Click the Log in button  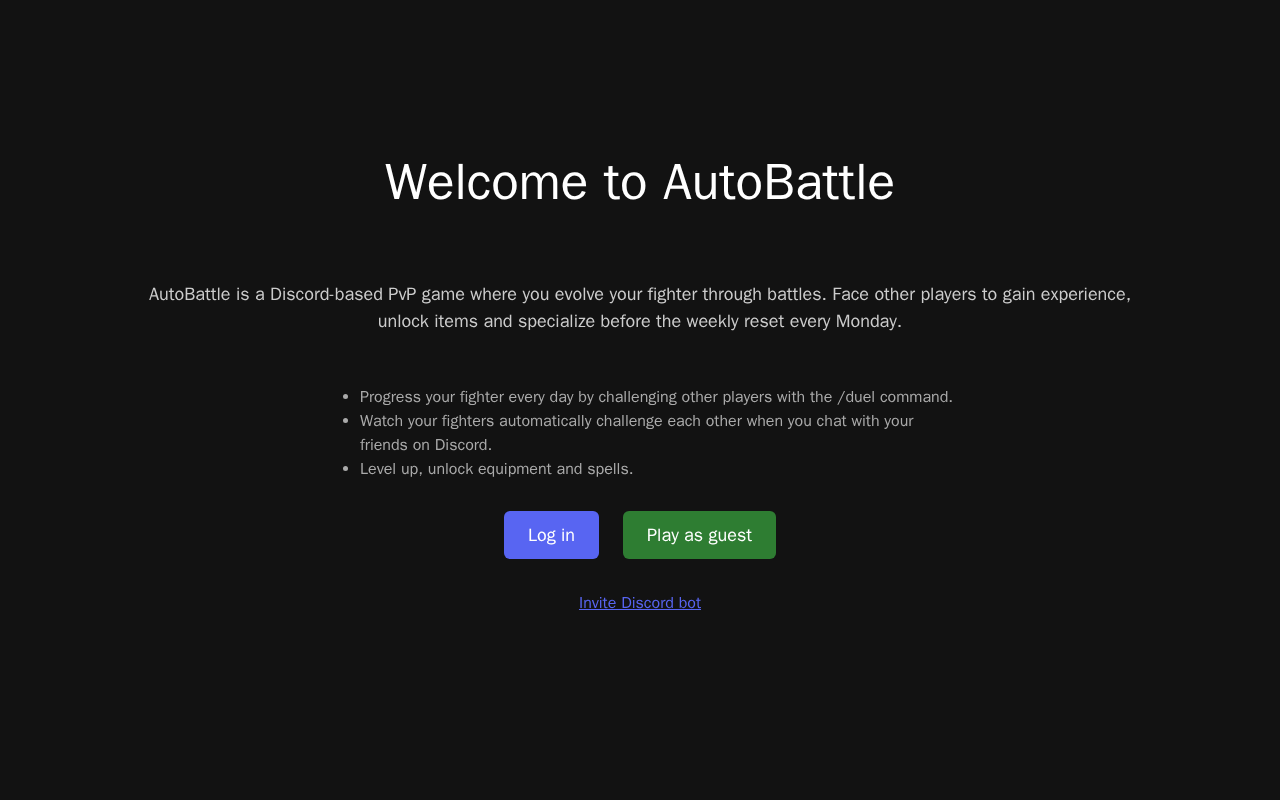551,535
